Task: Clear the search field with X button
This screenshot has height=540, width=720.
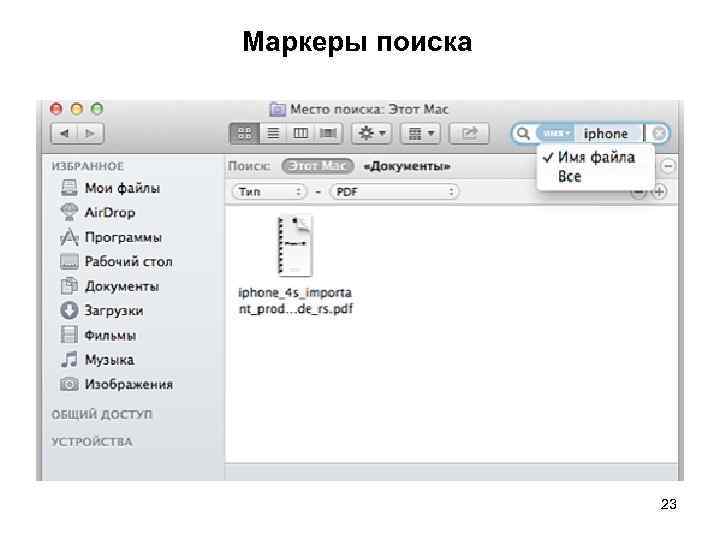Action: coord(658,133)
